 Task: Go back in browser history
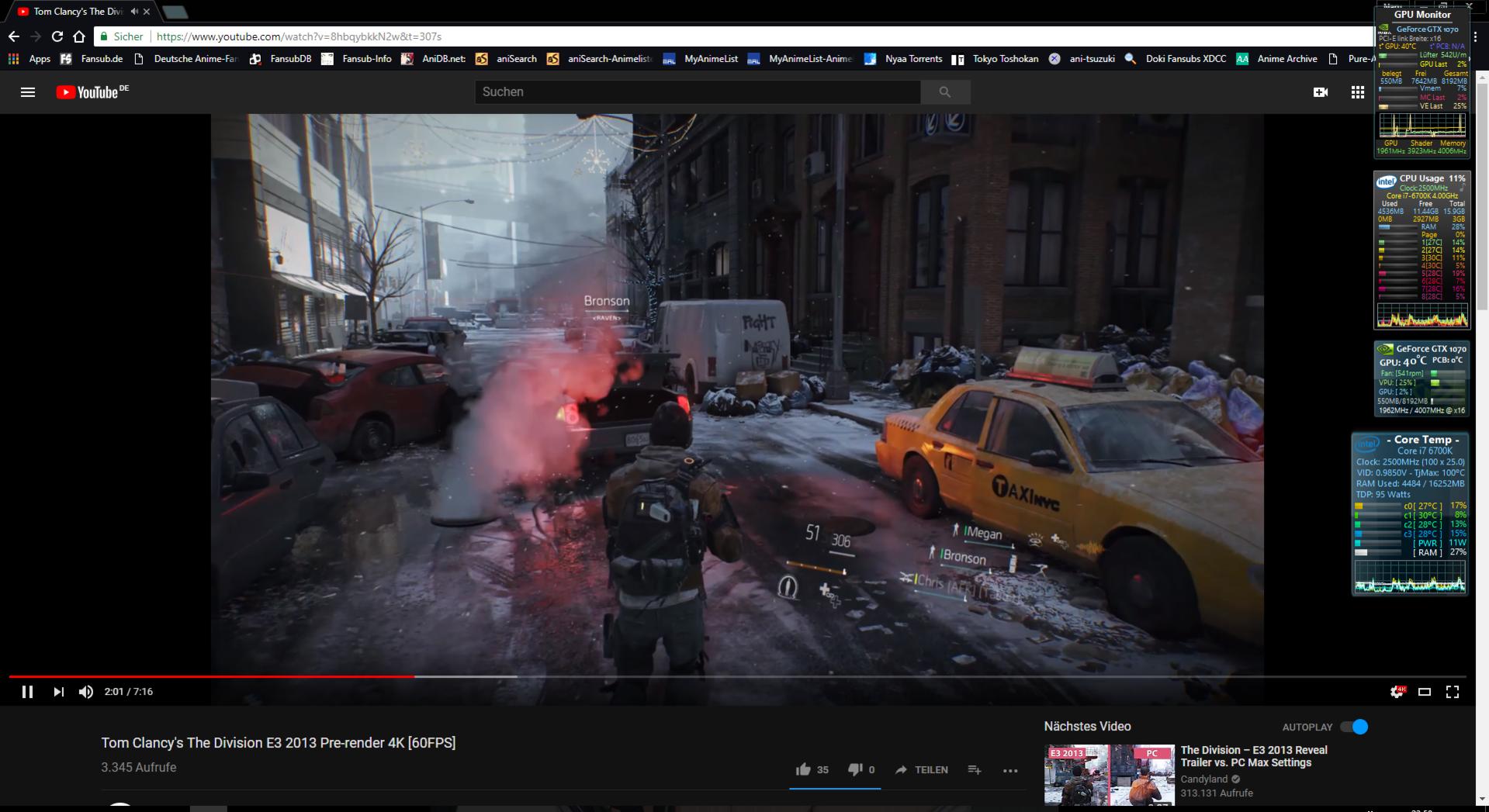[x=14, y=36]
